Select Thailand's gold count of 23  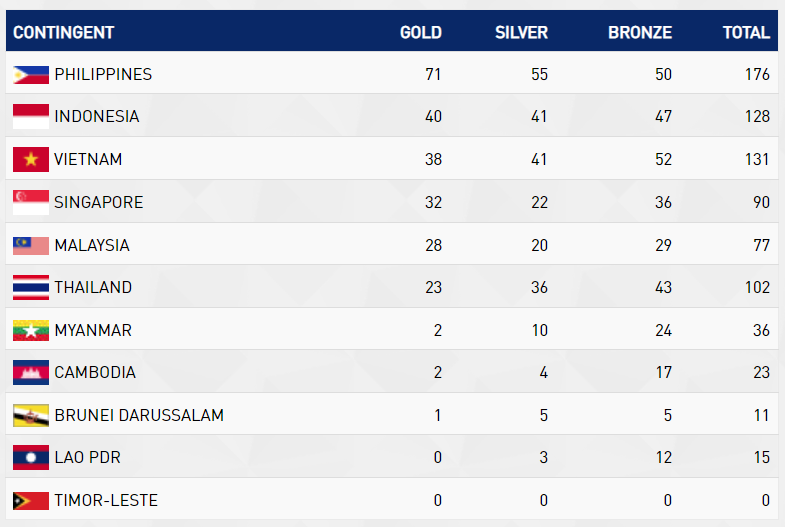point(434,287)
